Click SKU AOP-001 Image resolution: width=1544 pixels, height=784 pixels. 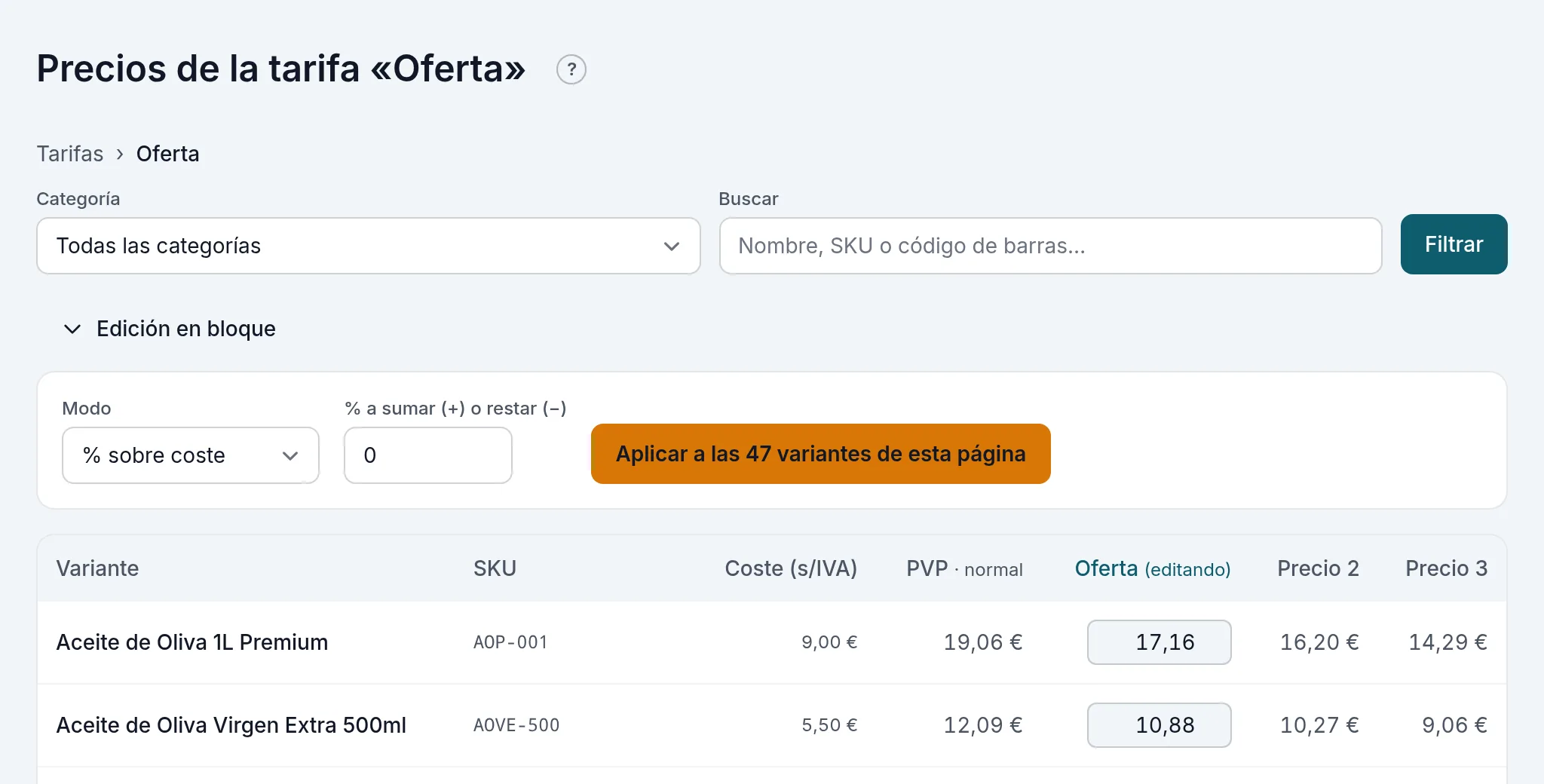click(x=510, y=642)
